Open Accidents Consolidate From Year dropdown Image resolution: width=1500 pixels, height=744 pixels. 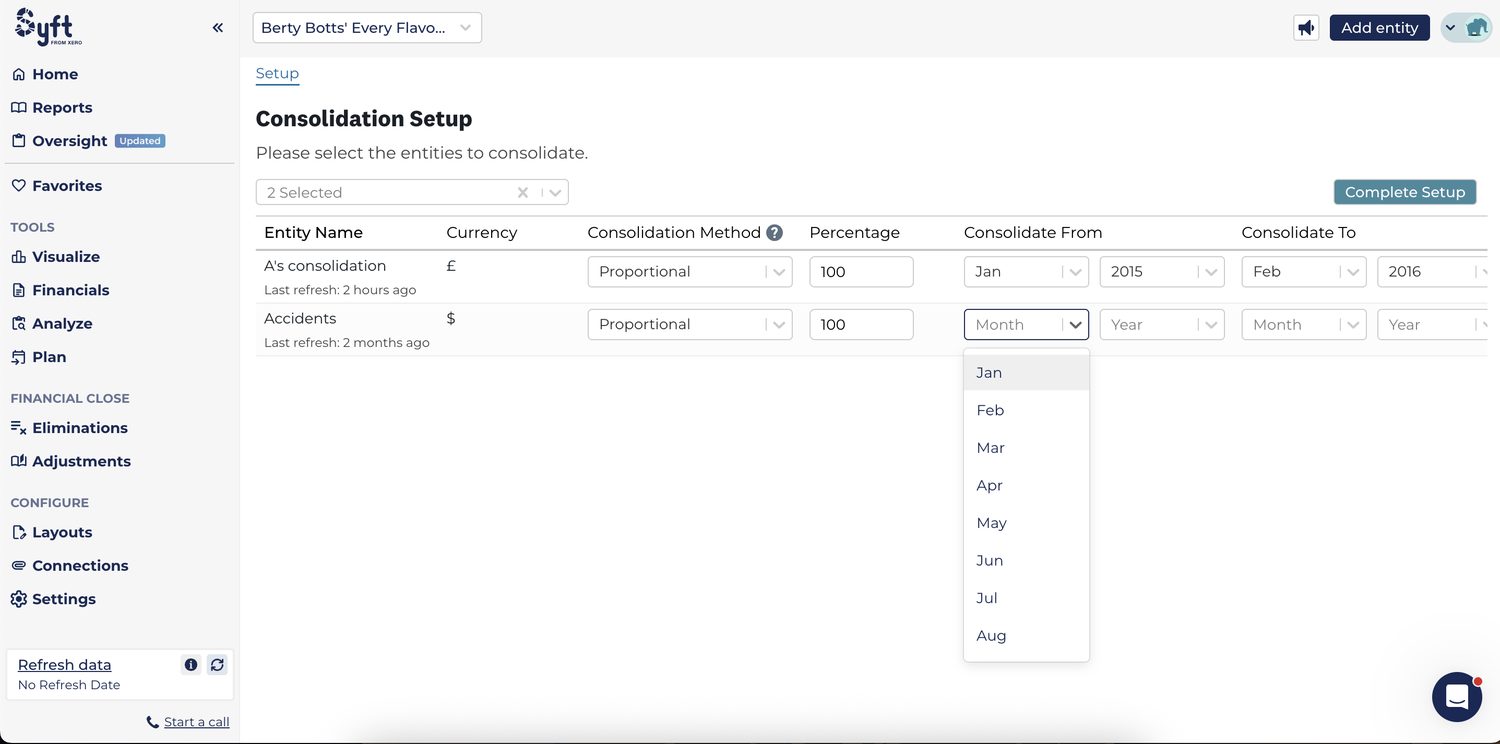(1162, 325)
